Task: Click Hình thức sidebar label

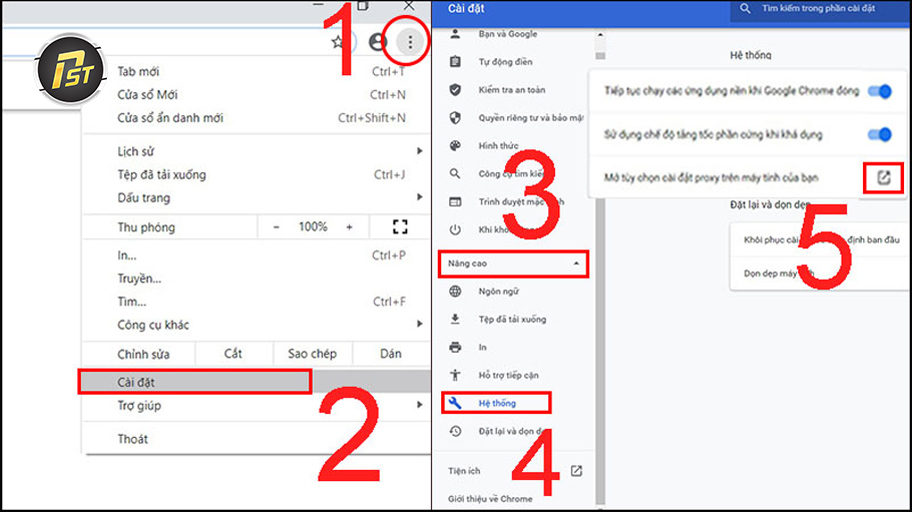Action: click(498, 145)
